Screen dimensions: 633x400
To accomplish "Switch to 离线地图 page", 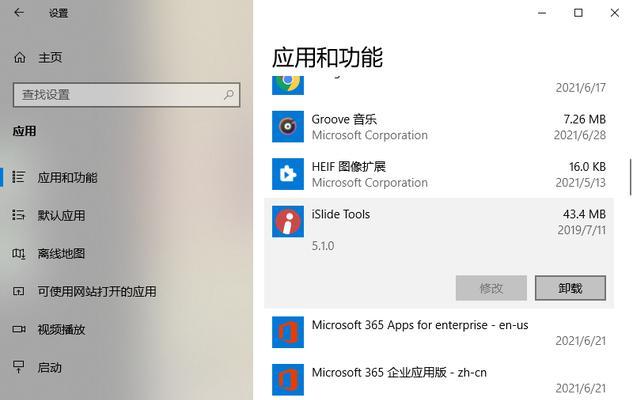I will (61, 253).
